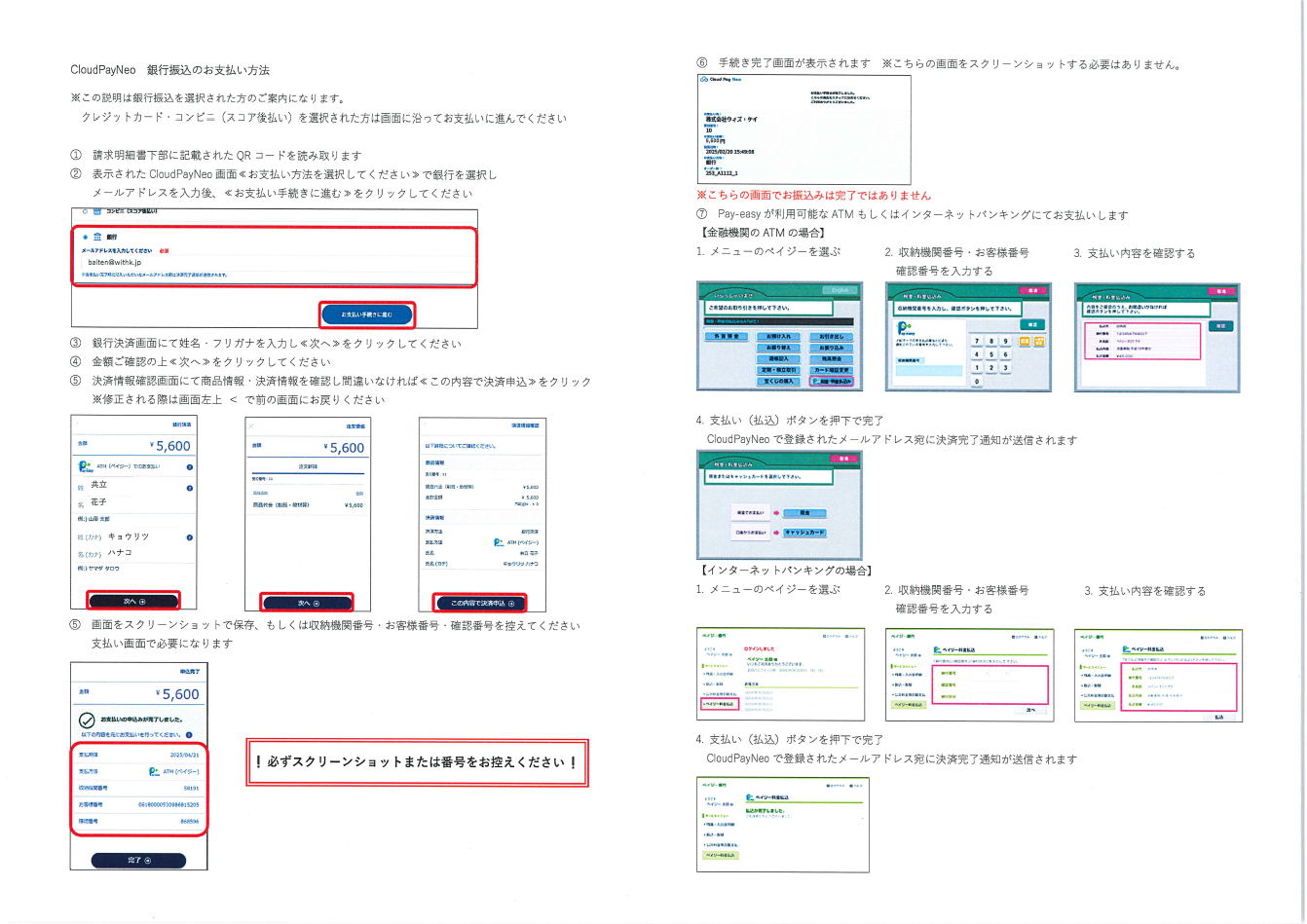Click the Pay-easy logo in the 支払方法 row of 申込完了
The width and height of the screenshot is (1307, 924).
154,771
